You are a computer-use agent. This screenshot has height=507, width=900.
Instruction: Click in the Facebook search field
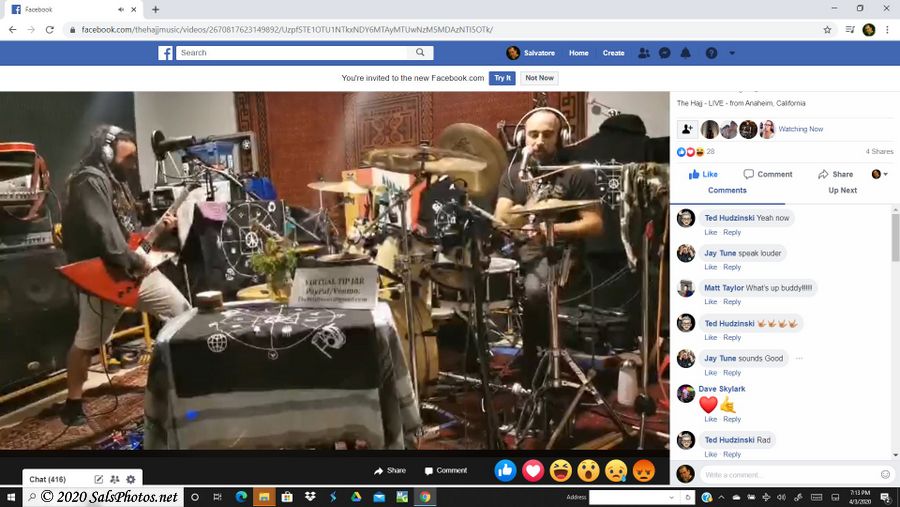pos(300,53)
